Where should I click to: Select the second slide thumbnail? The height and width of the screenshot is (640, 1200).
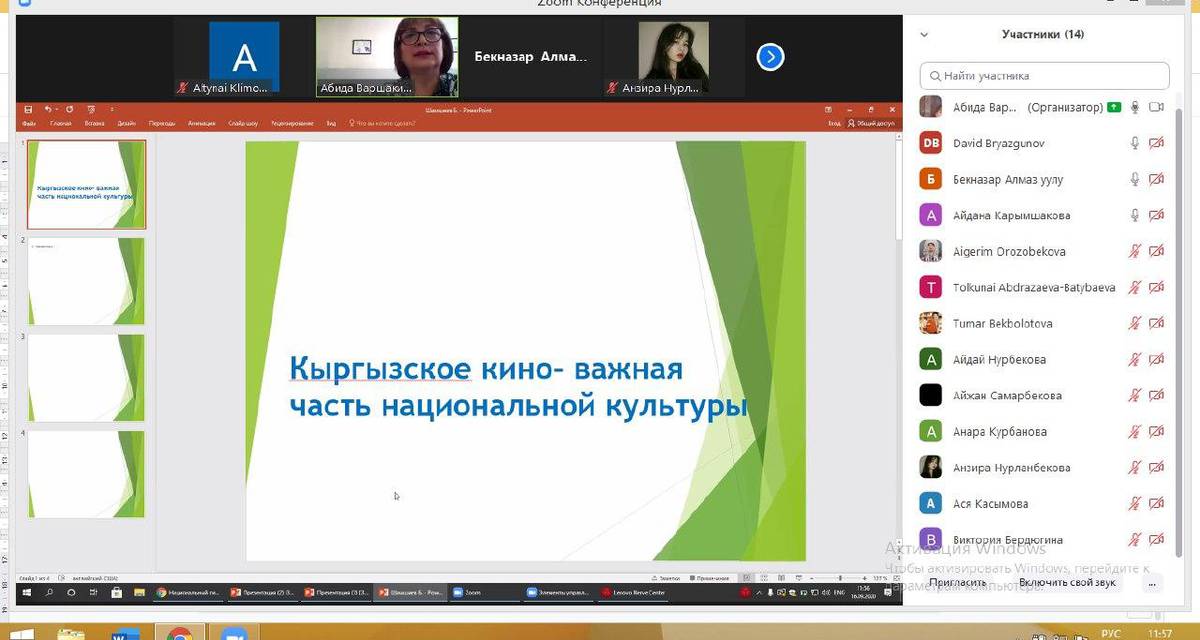point(86,281)
